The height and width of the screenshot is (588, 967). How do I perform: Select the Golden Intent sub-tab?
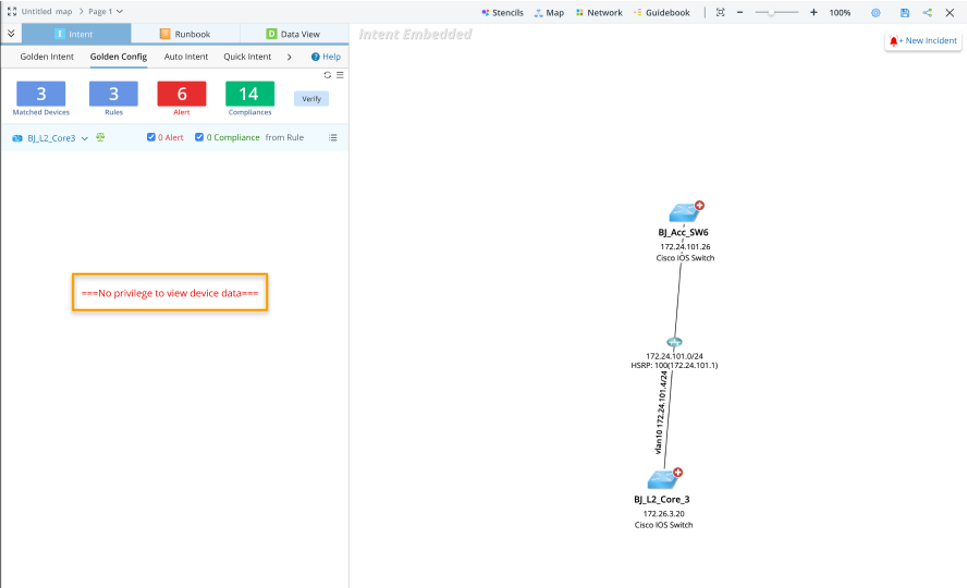[x=47, y=57]
